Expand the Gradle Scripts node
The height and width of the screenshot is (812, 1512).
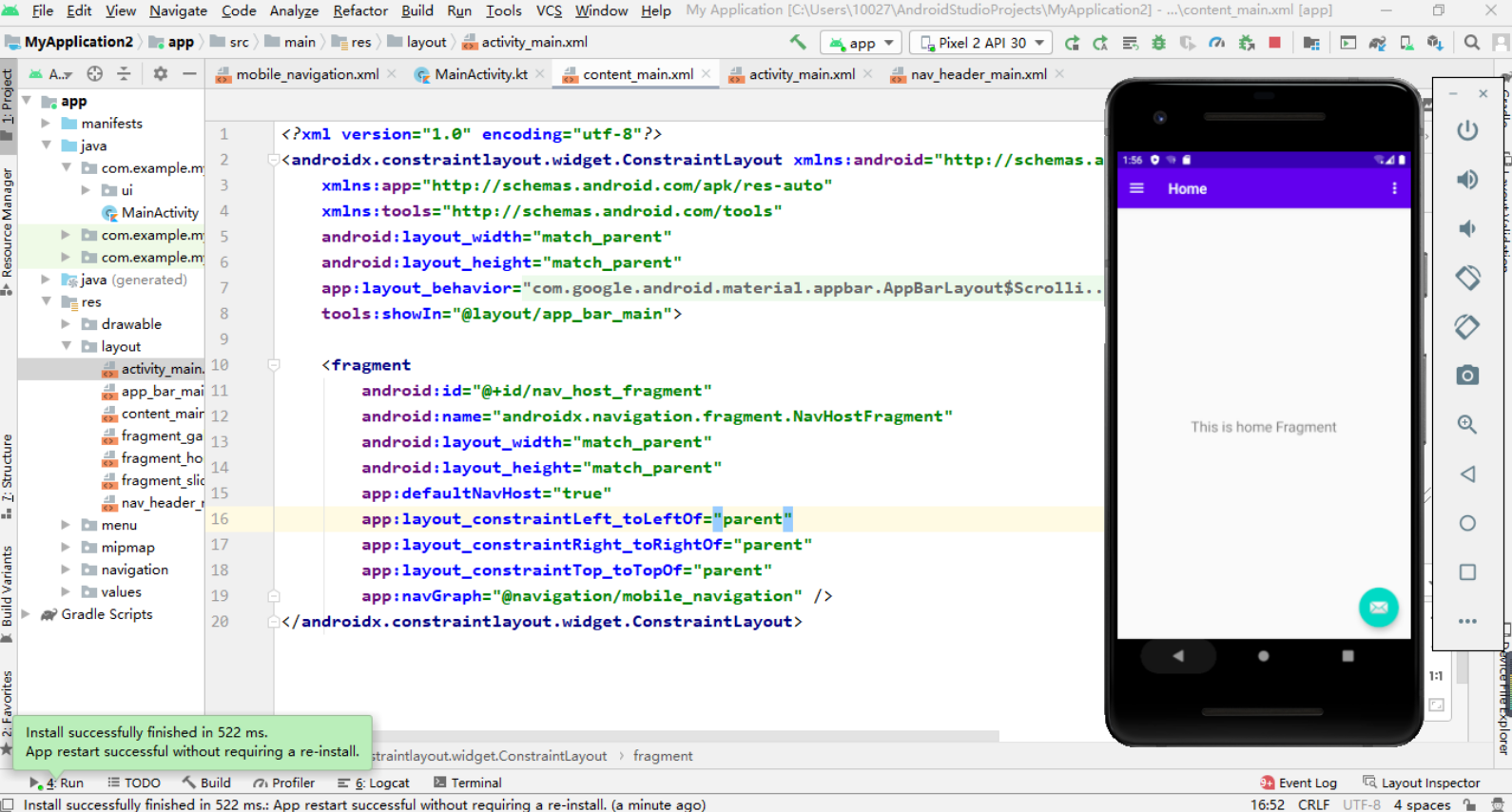[x=26, y=614]
